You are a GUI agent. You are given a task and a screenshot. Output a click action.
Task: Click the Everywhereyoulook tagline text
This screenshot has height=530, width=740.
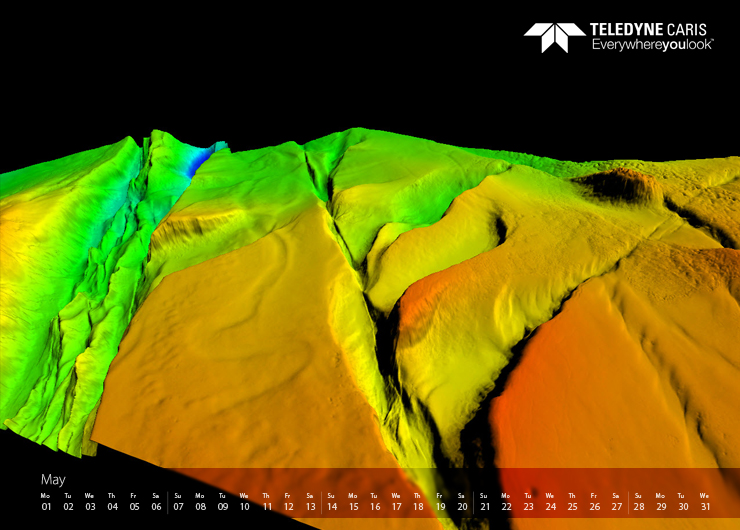point(653,45)
